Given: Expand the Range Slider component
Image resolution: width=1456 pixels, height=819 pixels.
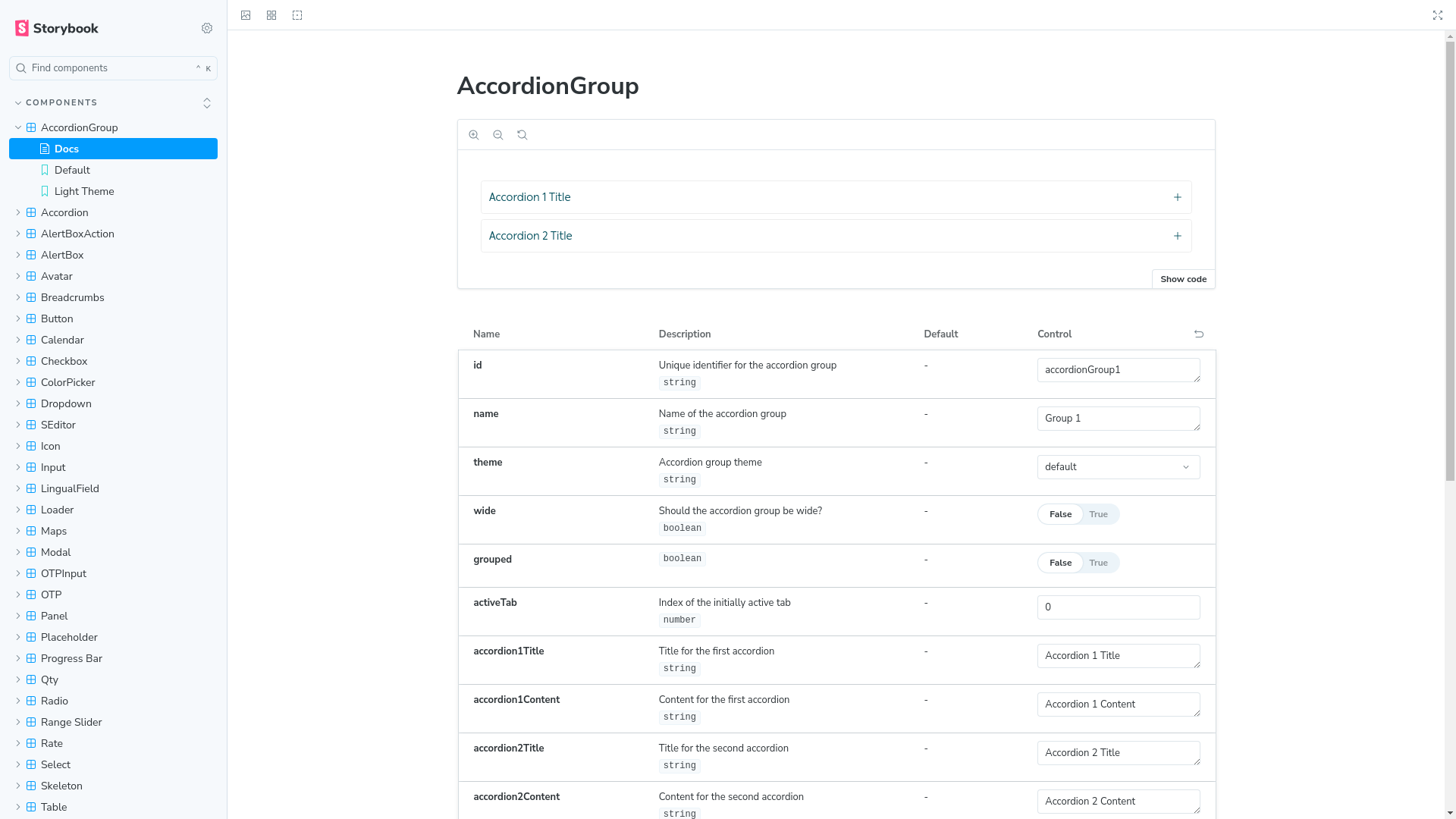Looking at the screenshot, I should pos(18,722).
